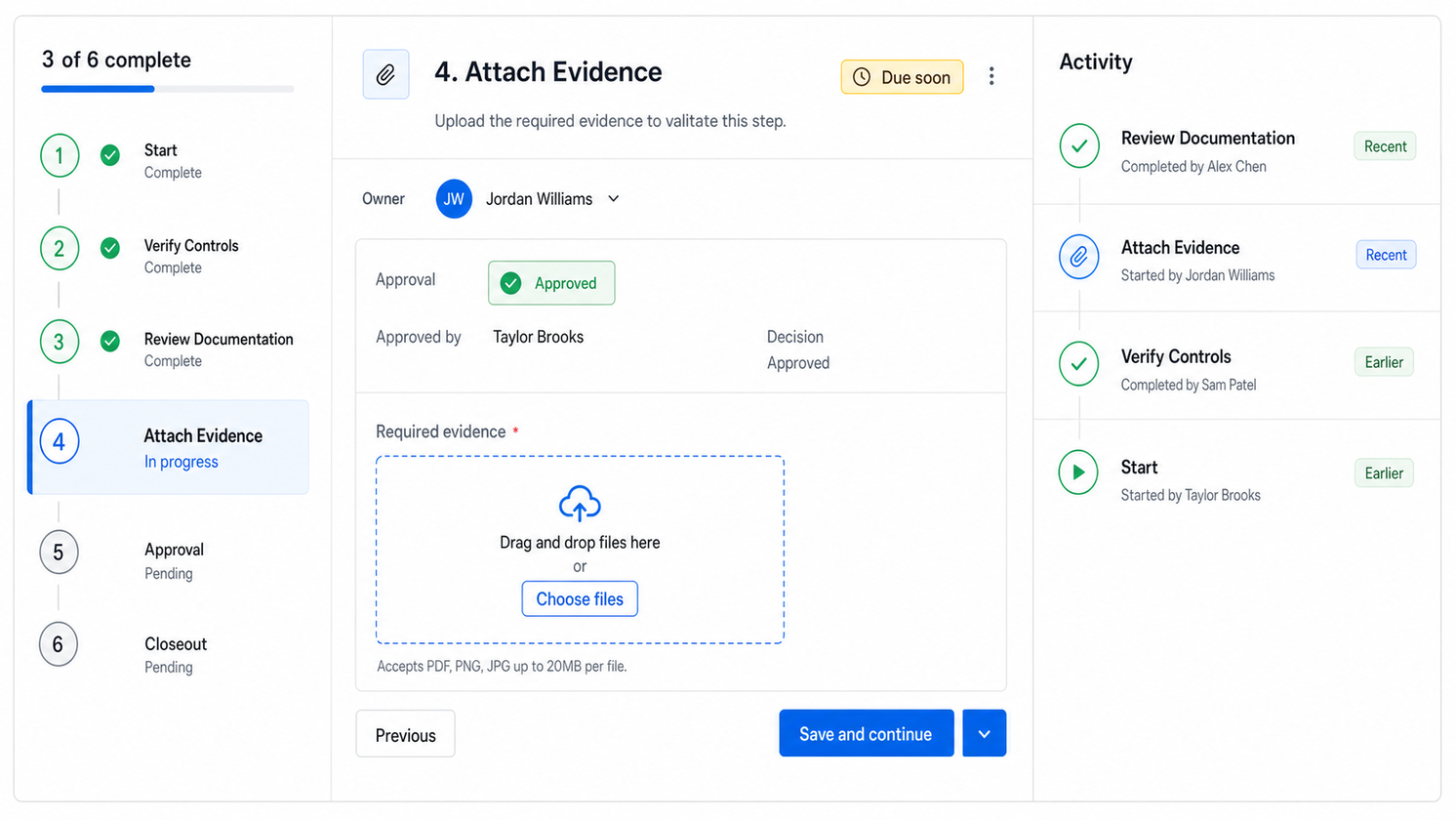This screenshot has height=820, width=1456.
Task: Click the Save and continue button
Action: click(x=866, y=733)
